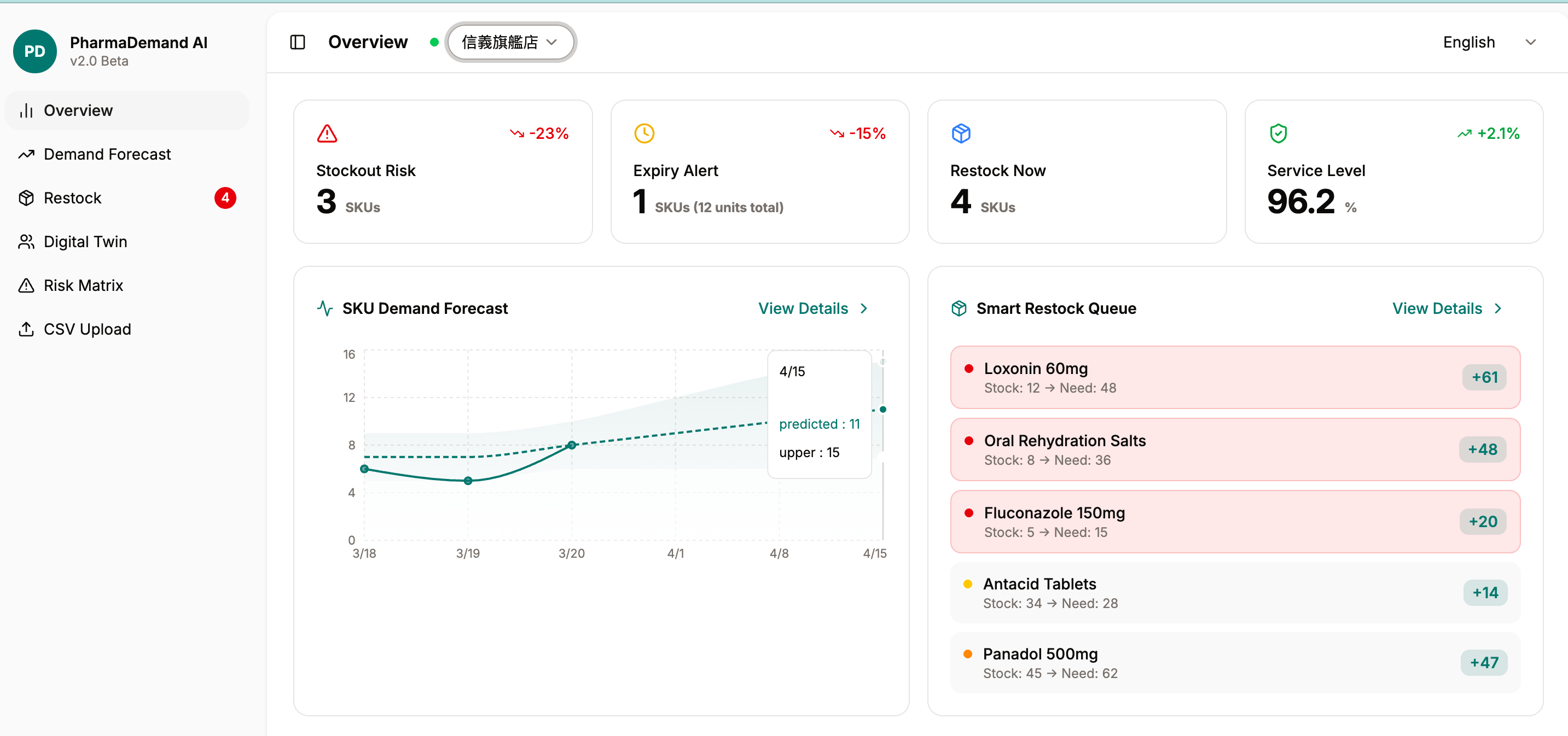Click the CSV Upload icon
The image size is (1568, 736).
[26, 330]
